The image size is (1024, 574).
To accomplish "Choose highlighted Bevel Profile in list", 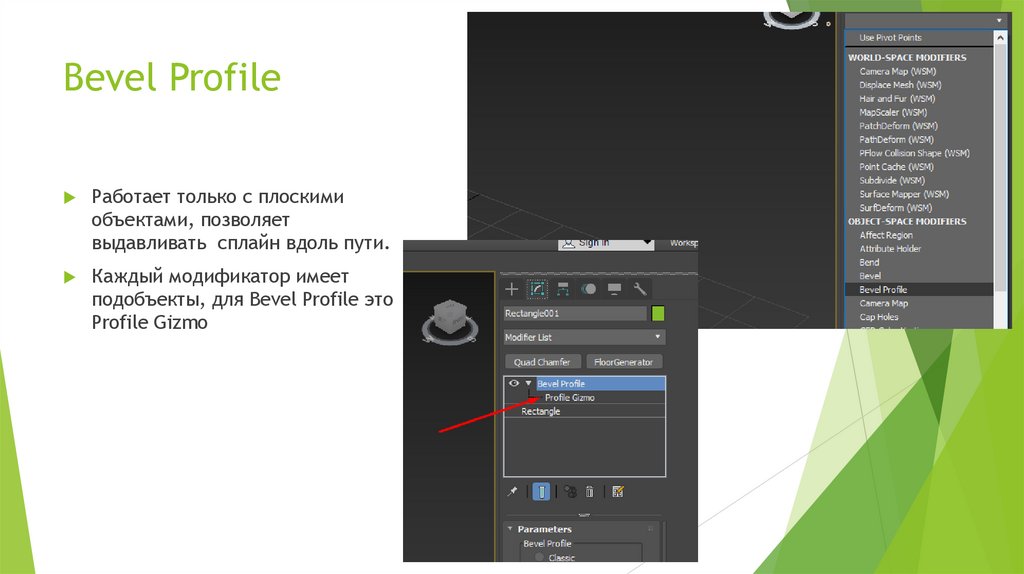I will [919, 289].
